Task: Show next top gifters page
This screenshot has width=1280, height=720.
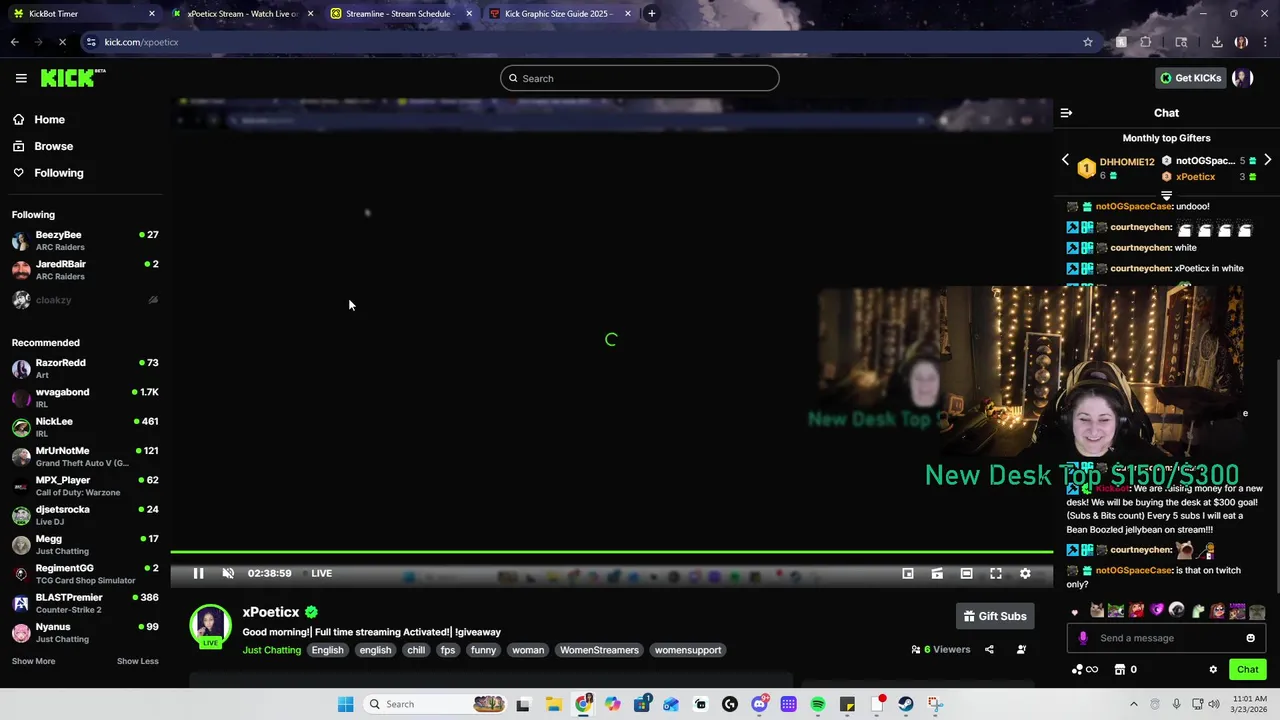Action: pos(1267,160)
